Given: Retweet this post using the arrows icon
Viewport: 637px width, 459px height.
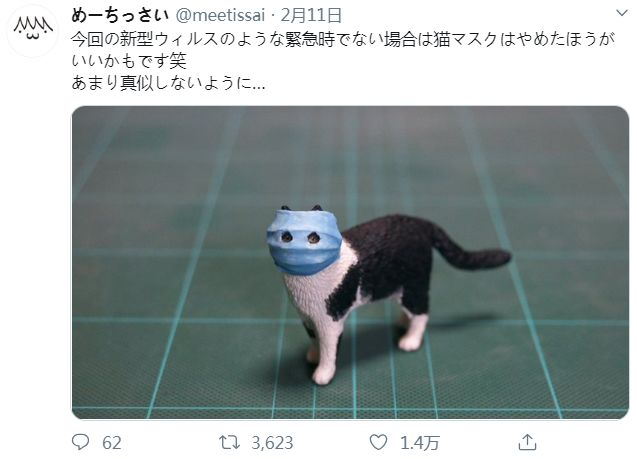Looking at the screenshot, I should click(x=229, y=442).
